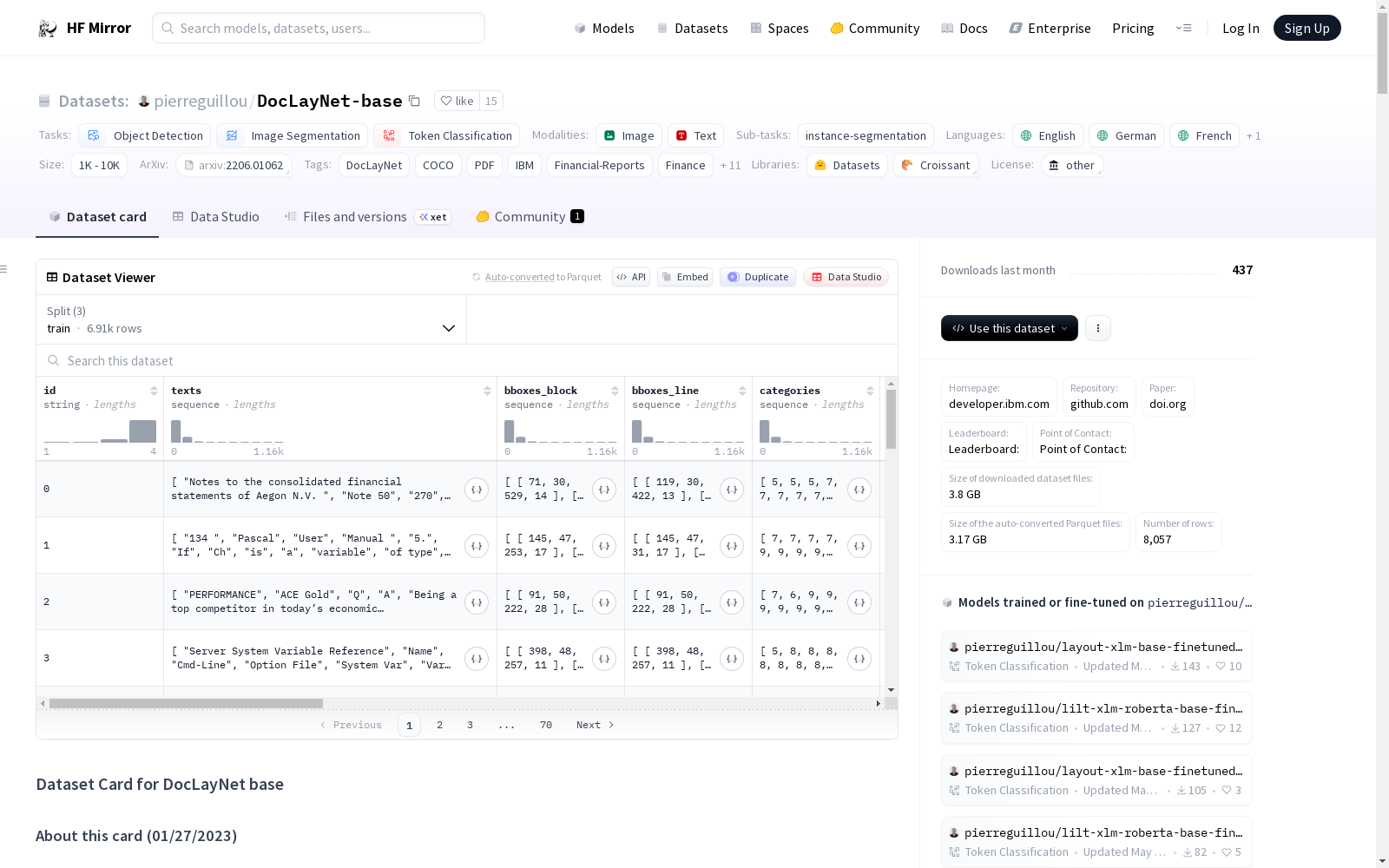Open Community in the top navigation
This screenshot has height=868, width=1389.
click(x=875, y=29)
